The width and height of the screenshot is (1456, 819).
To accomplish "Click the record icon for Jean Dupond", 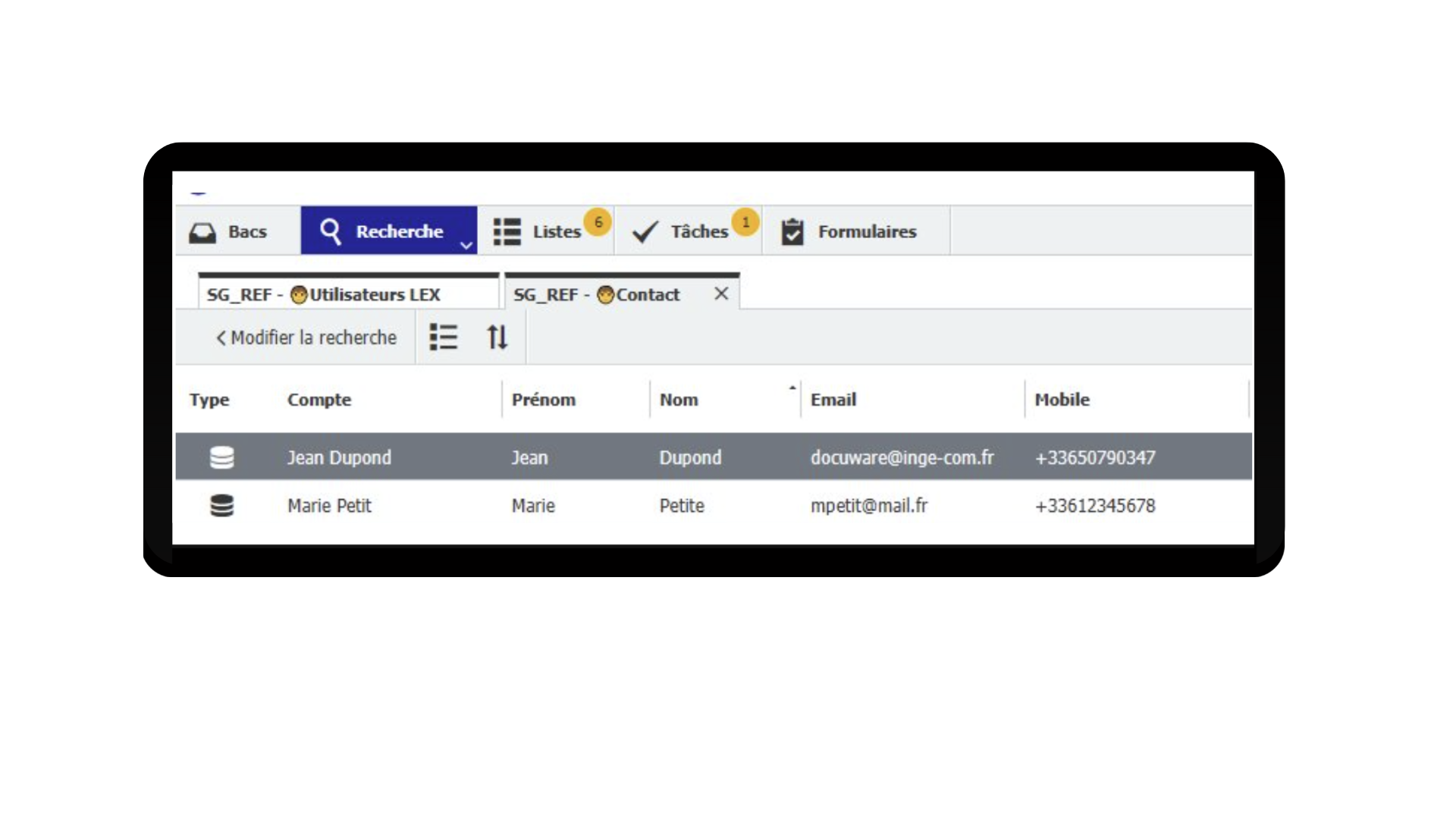I will 221,457.
